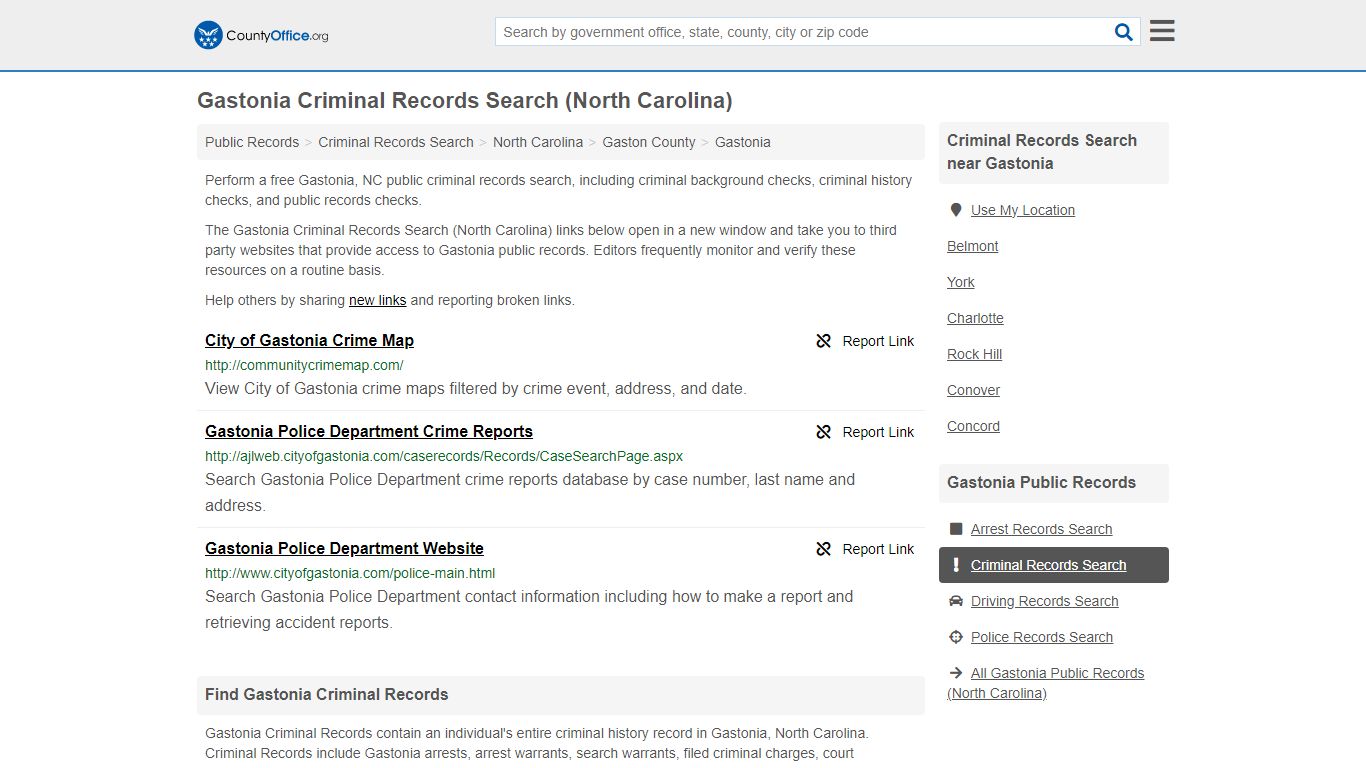Click the broken-link icon for Police Department Website

(x=824, y=549)
